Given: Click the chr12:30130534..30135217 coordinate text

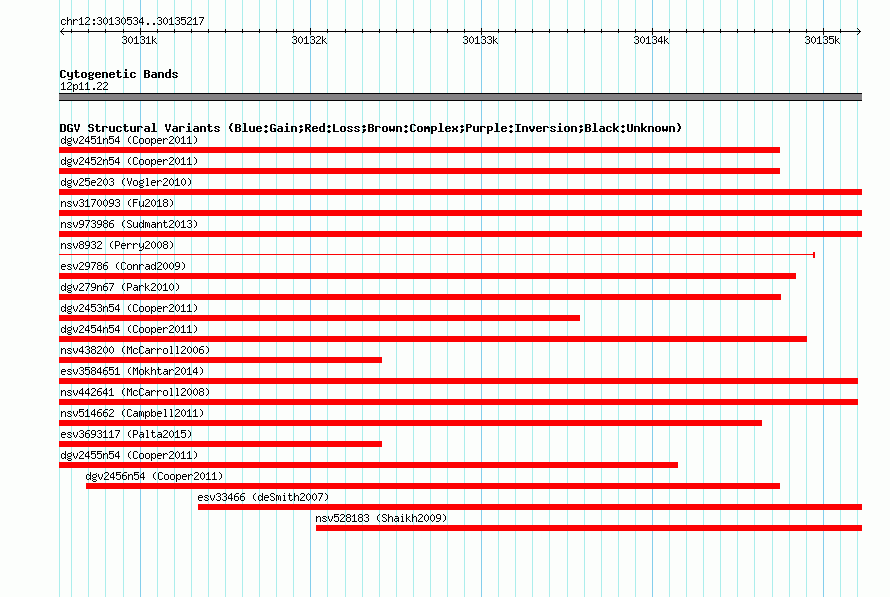Looking at the screenshot, I should click(132, 21).
